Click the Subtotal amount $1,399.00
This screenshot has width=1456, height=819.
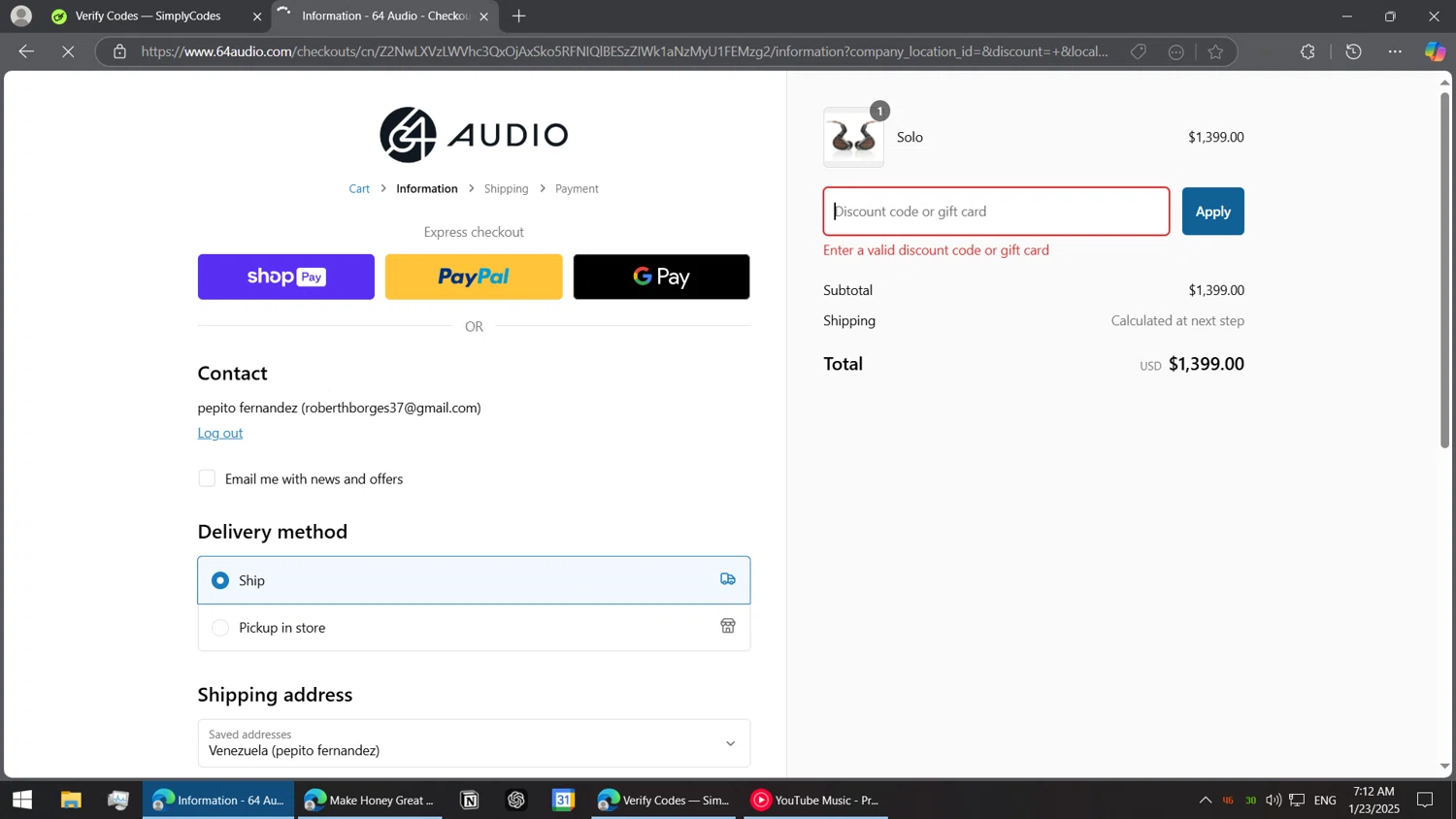click(x=1216, y=290)
